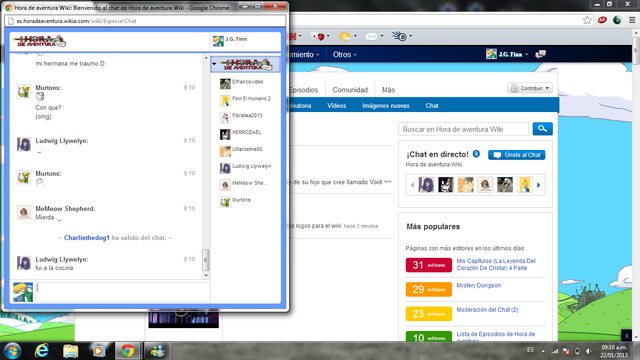Viewport: 640px width, 360px height.
Task: Open the Más wiki tab
Action: pos(388,90)
